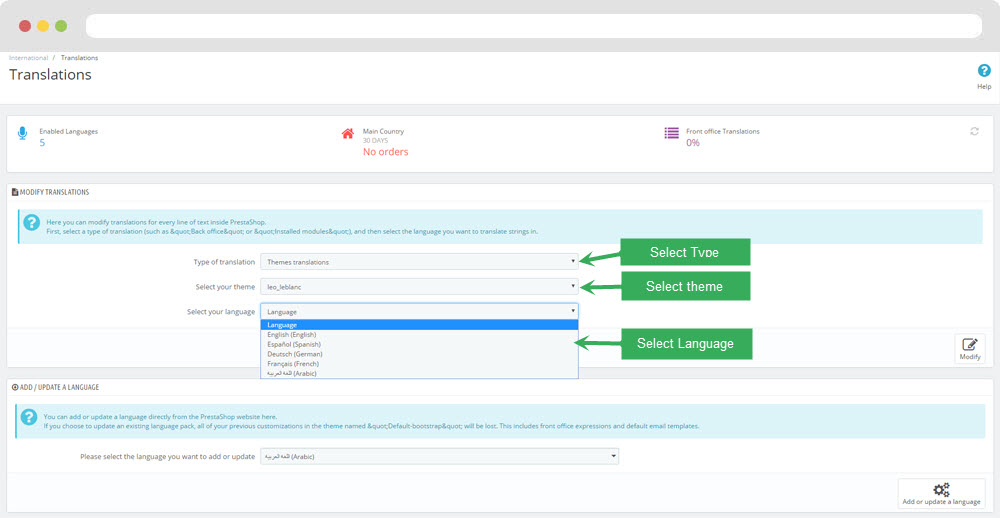Expand the language to add or update dropdown

coord(439,456)
